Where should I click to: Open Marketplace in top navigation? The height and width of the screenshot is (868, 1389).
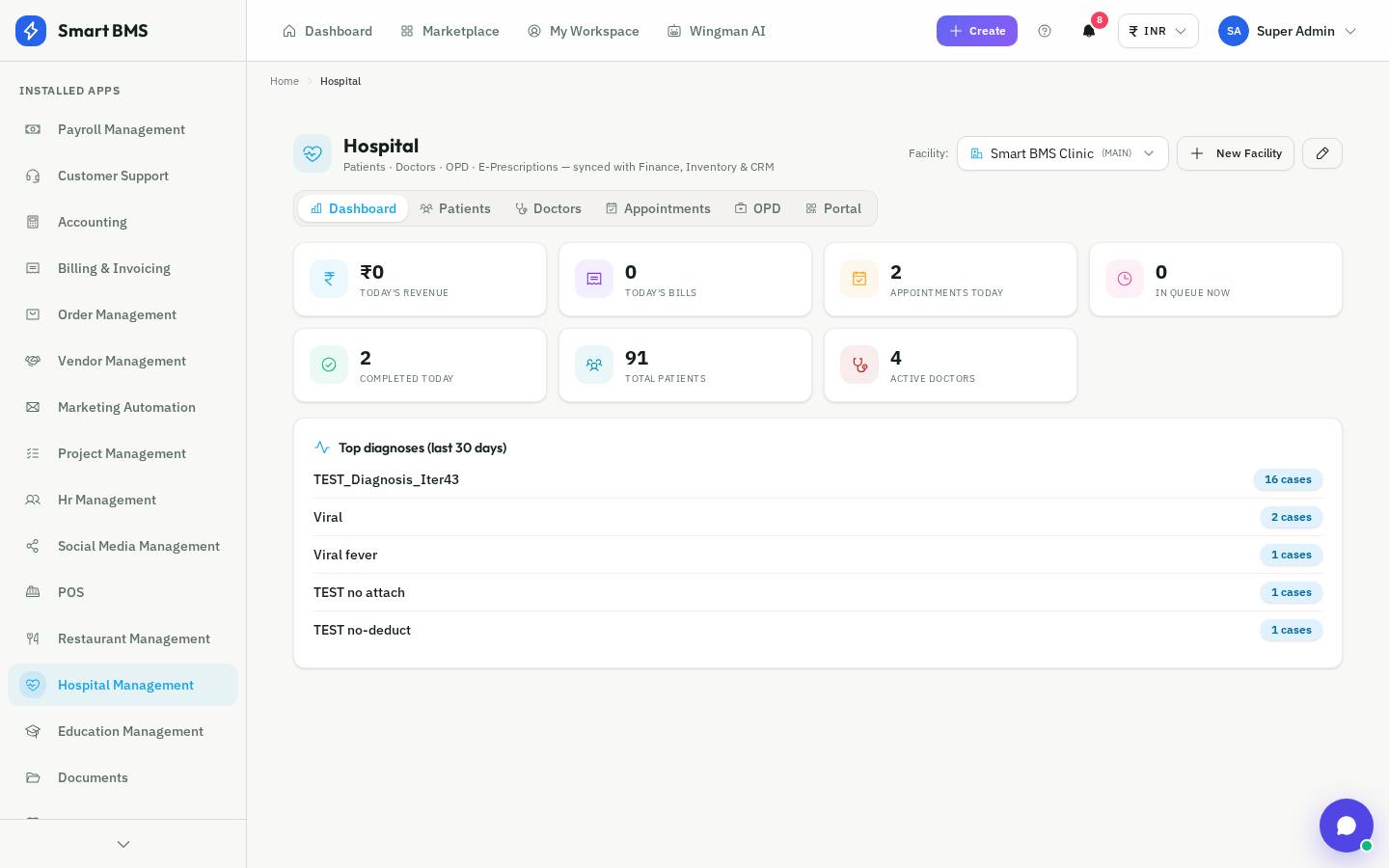pyautogui.click(x=449, y=31)
